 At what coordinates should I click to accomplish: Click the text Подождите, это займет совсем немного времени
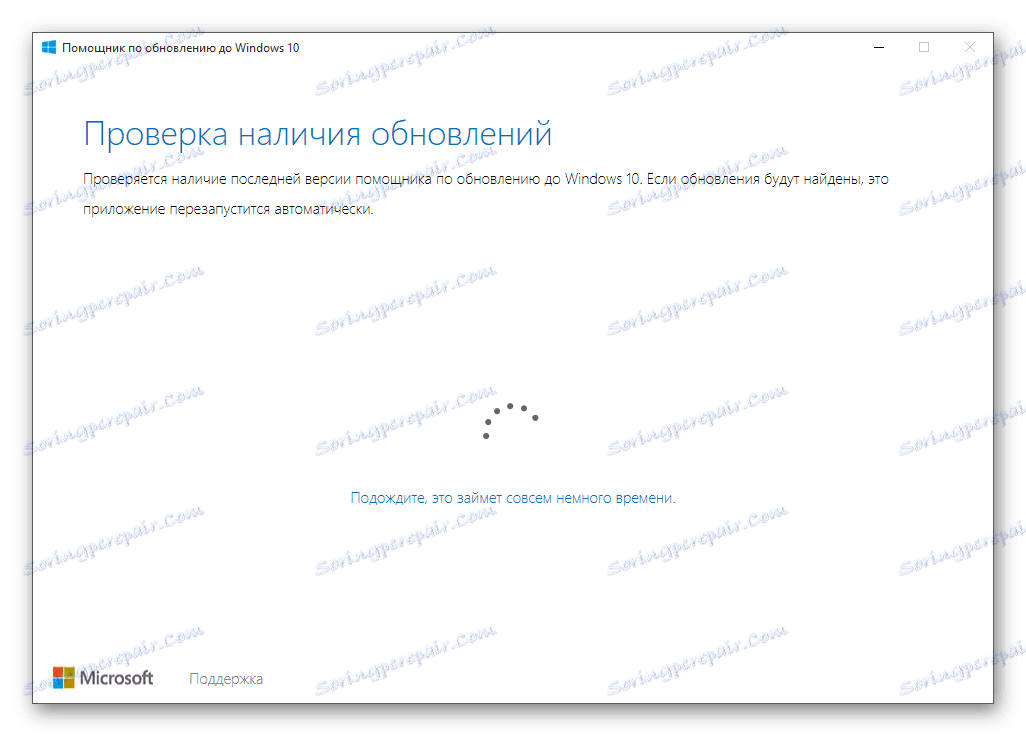[x=513, y=498]
